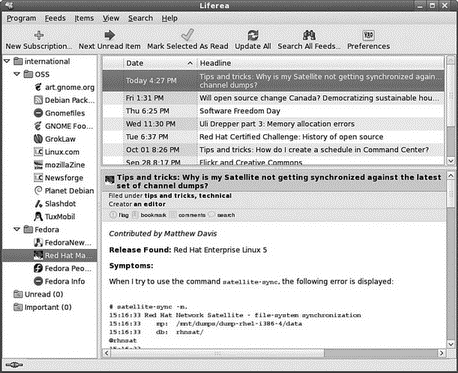Viewport: 458px width, 373px height.
Task: Sort by the Headline column header
Action: [x=321, y=63]
